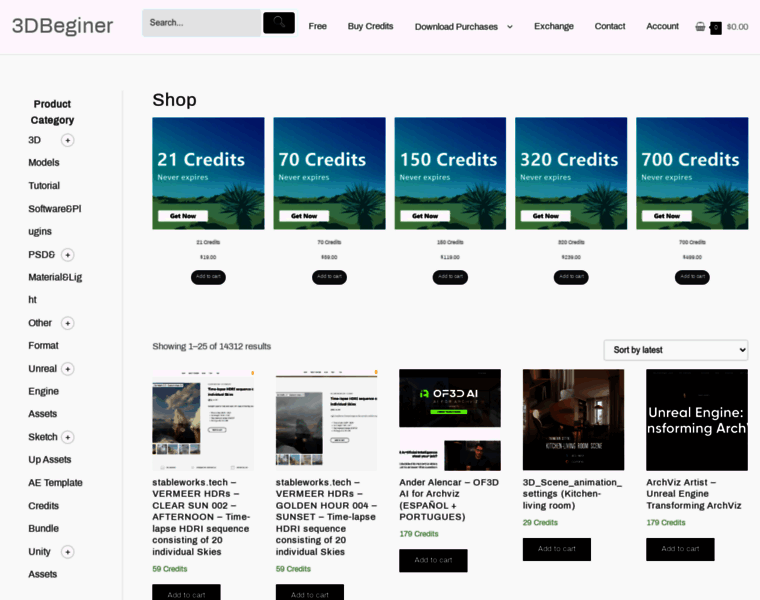Image resolution: width=760 pixels, height=600 pixels.
Task: Open the 700 Credits banner image
Action: click(692, 174)
